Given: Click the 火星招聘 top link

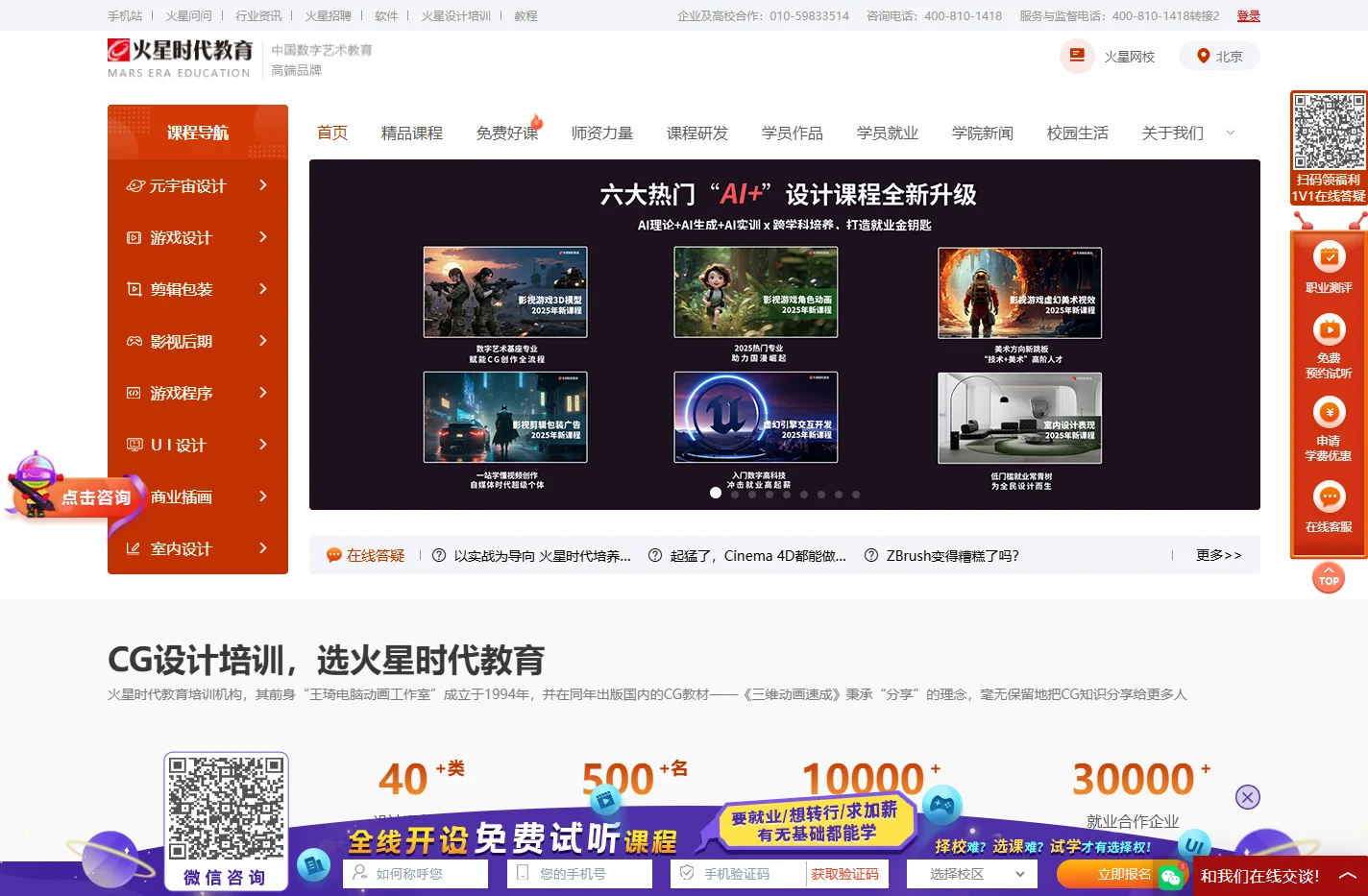Looking at the screenshot, I should point(328,15).
